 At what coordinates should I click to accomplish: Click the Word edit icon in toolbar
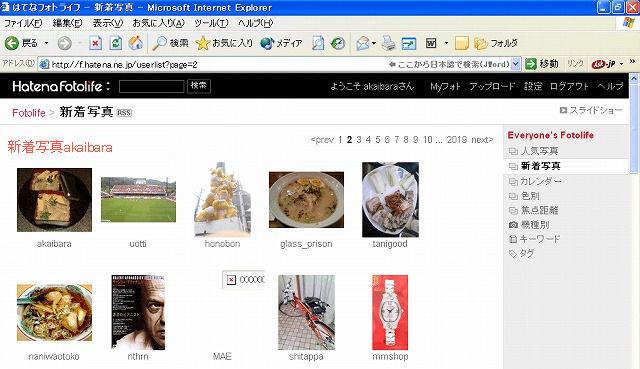(431, 43)
